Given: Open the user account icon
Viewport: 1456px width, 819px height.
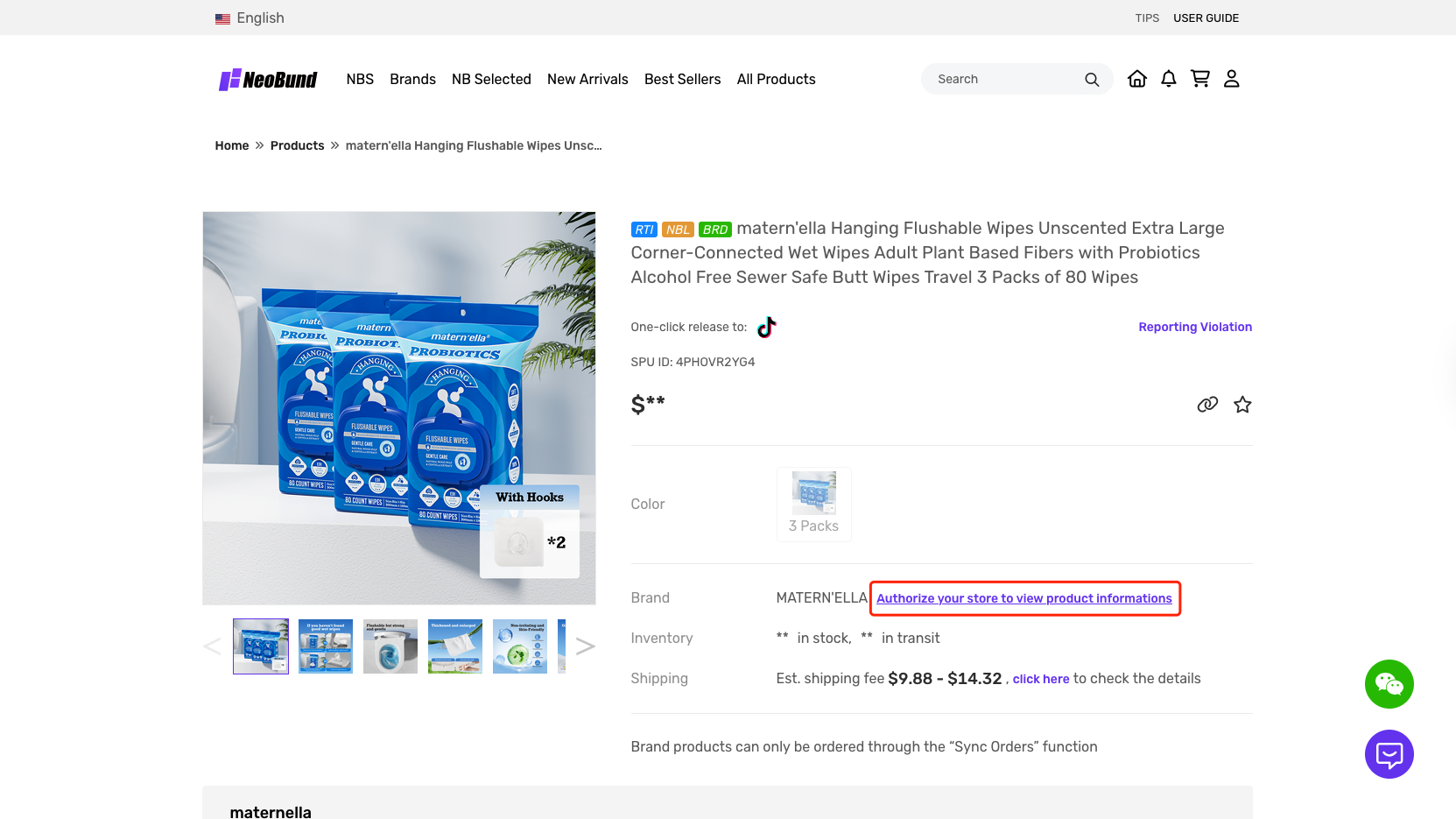Looking at the screenshot, I should coord(1232,79).
